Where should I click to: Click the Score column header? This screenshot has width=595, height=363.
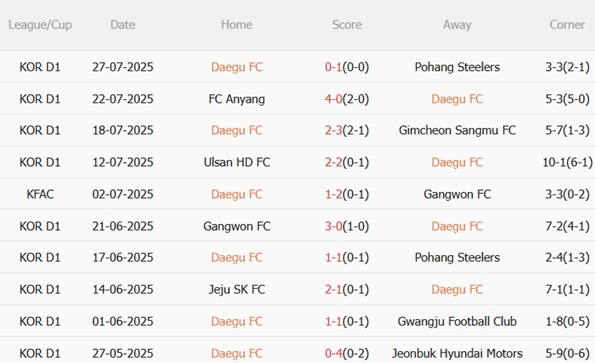(x=347, y=25)
